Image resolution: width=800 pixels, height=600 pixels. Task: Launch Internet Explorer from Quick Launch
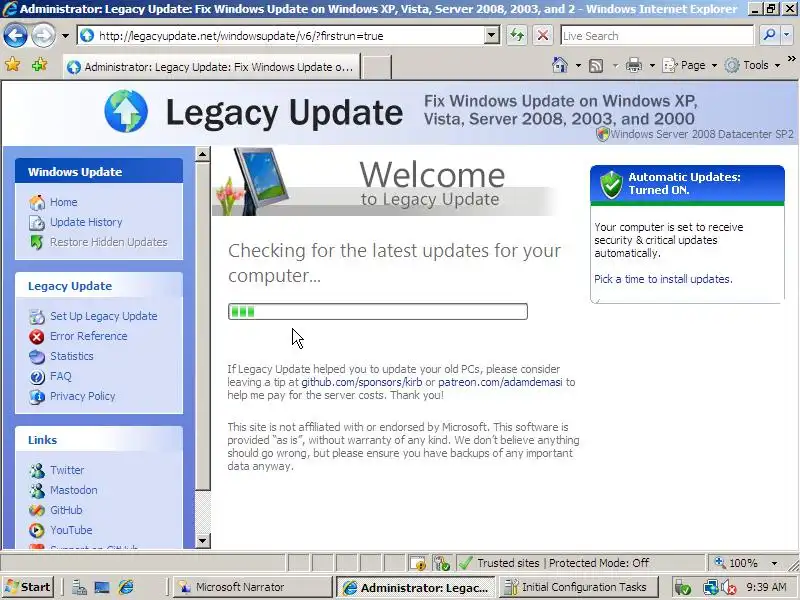tap(126, 587)
